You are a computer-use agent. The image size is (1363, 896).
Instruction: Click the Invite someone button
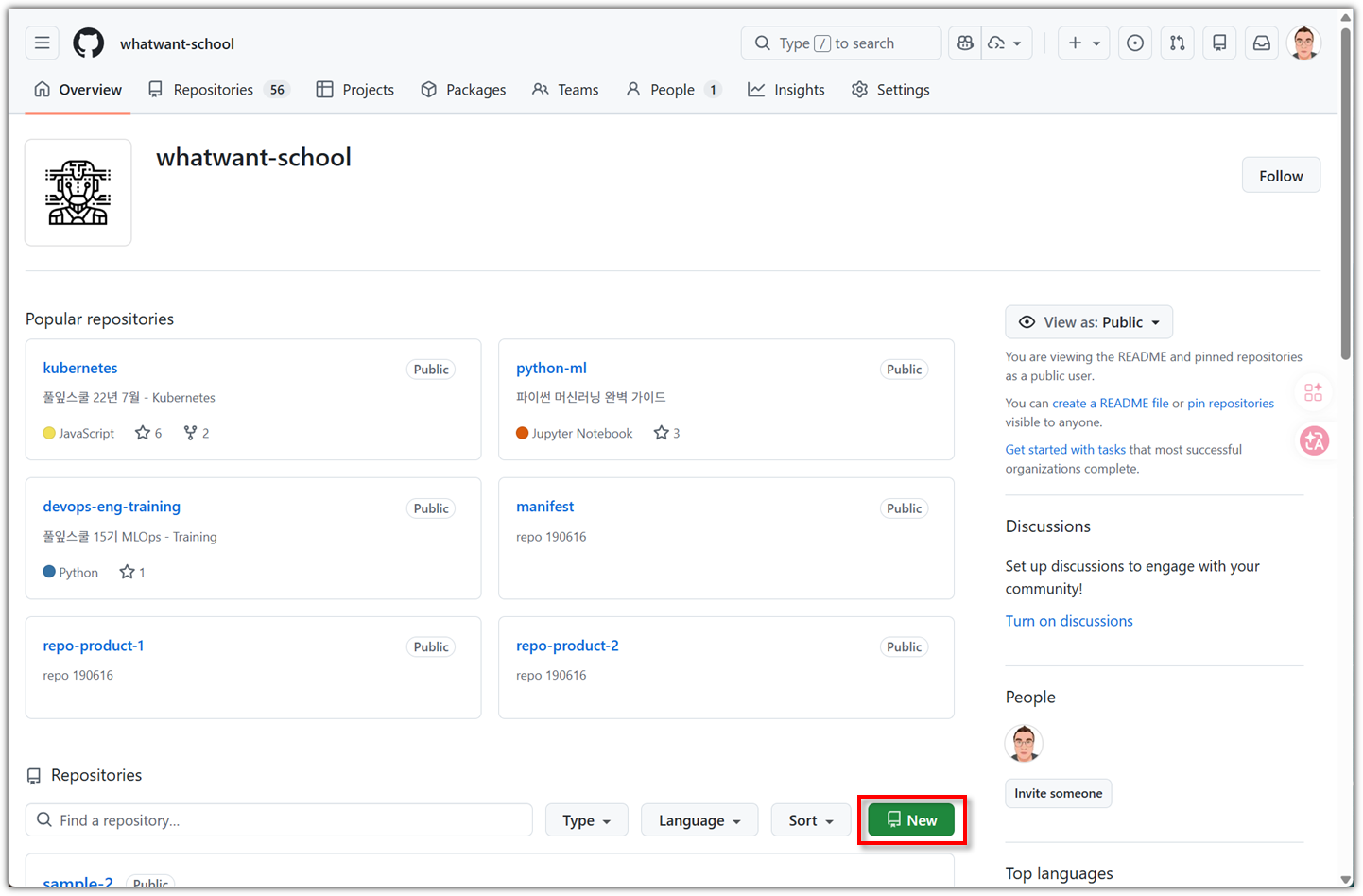click(1058, 793)
